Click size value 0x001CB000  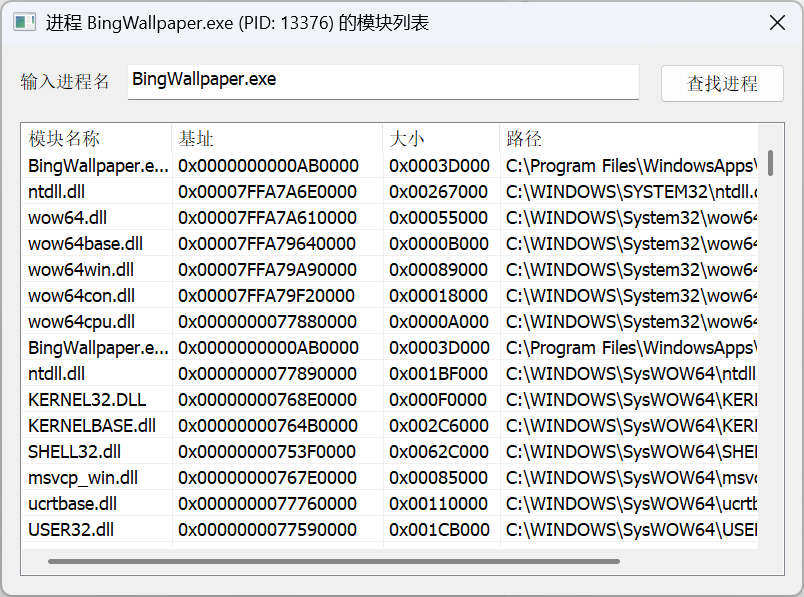(439, 530)
